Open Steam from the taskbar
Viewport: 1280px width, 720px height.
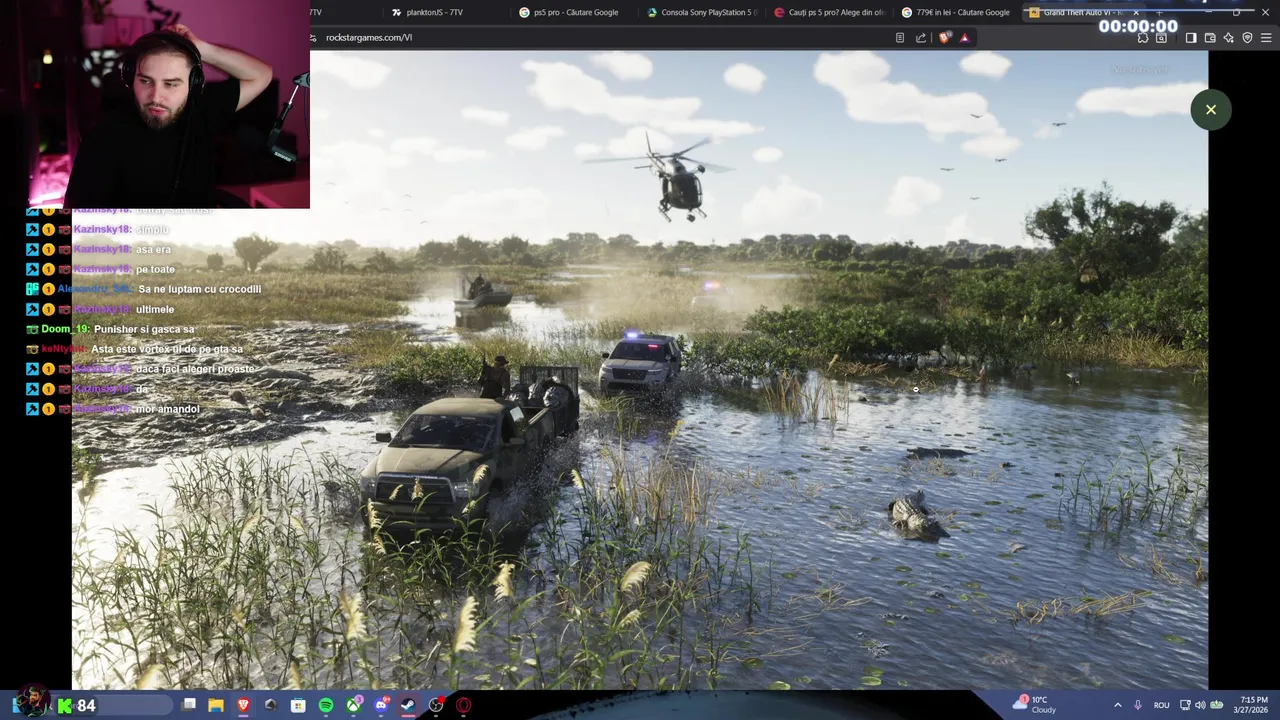tap(408, 705)
